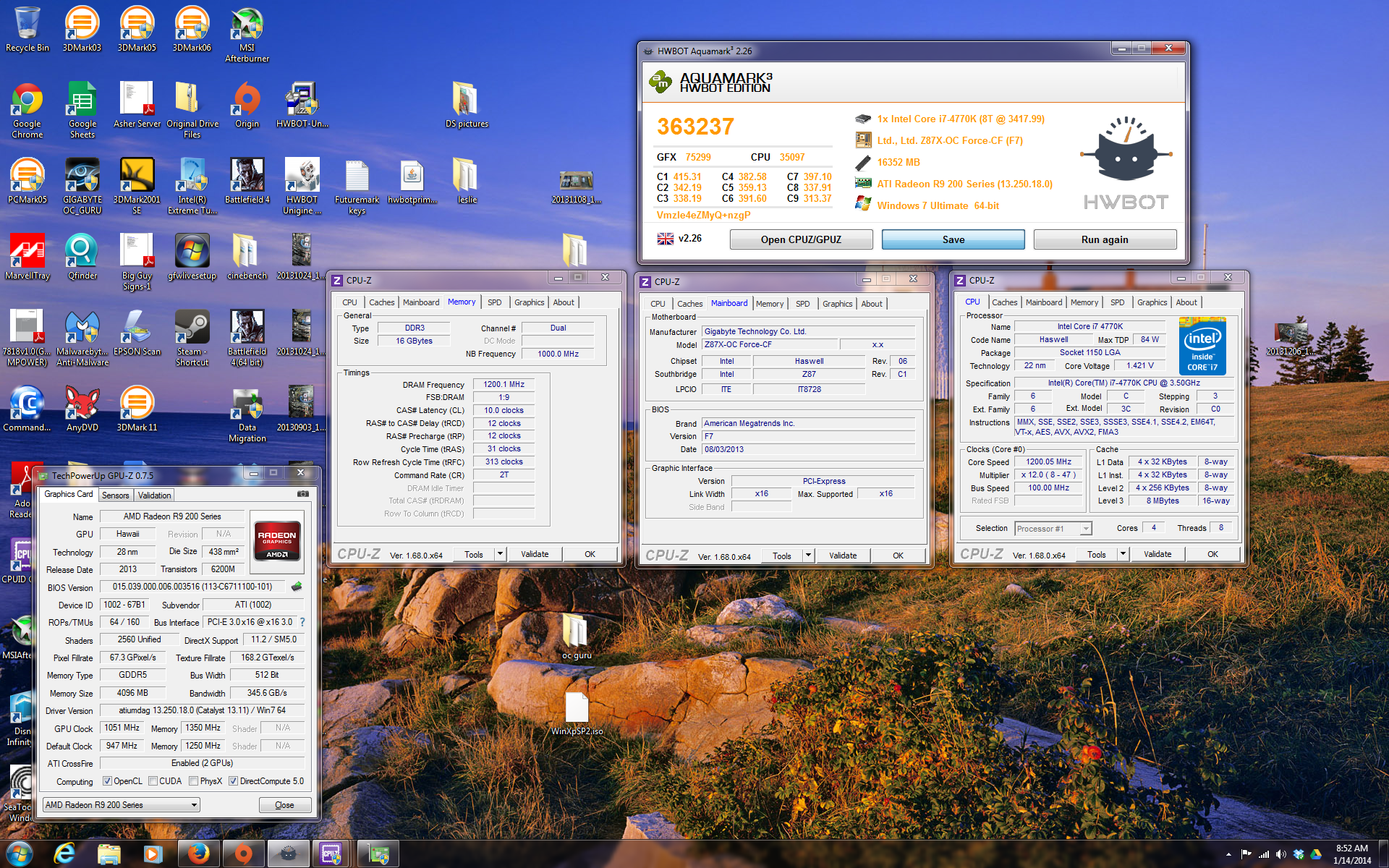Click Validate in Memory CPU-Z window
This screenshot has height=868, width=1389.
tap(535, 554)
